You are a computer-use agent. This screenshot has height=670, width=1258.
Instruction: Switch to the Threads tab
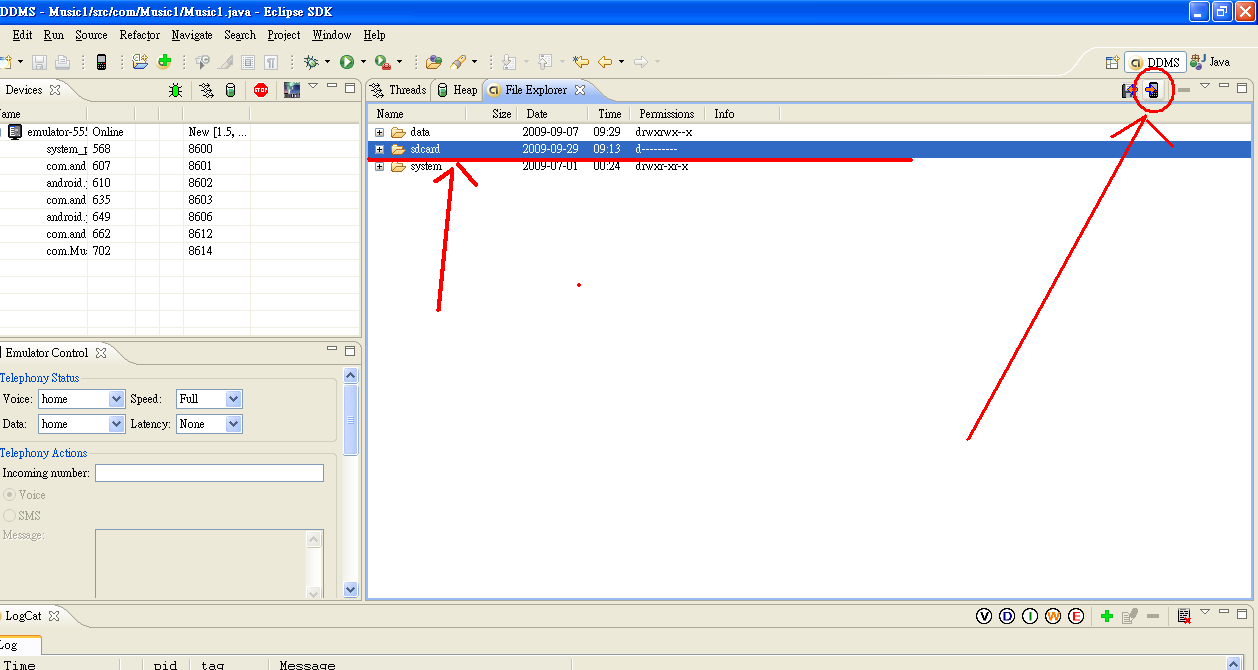pyautogui.click(x=398, y=90)
